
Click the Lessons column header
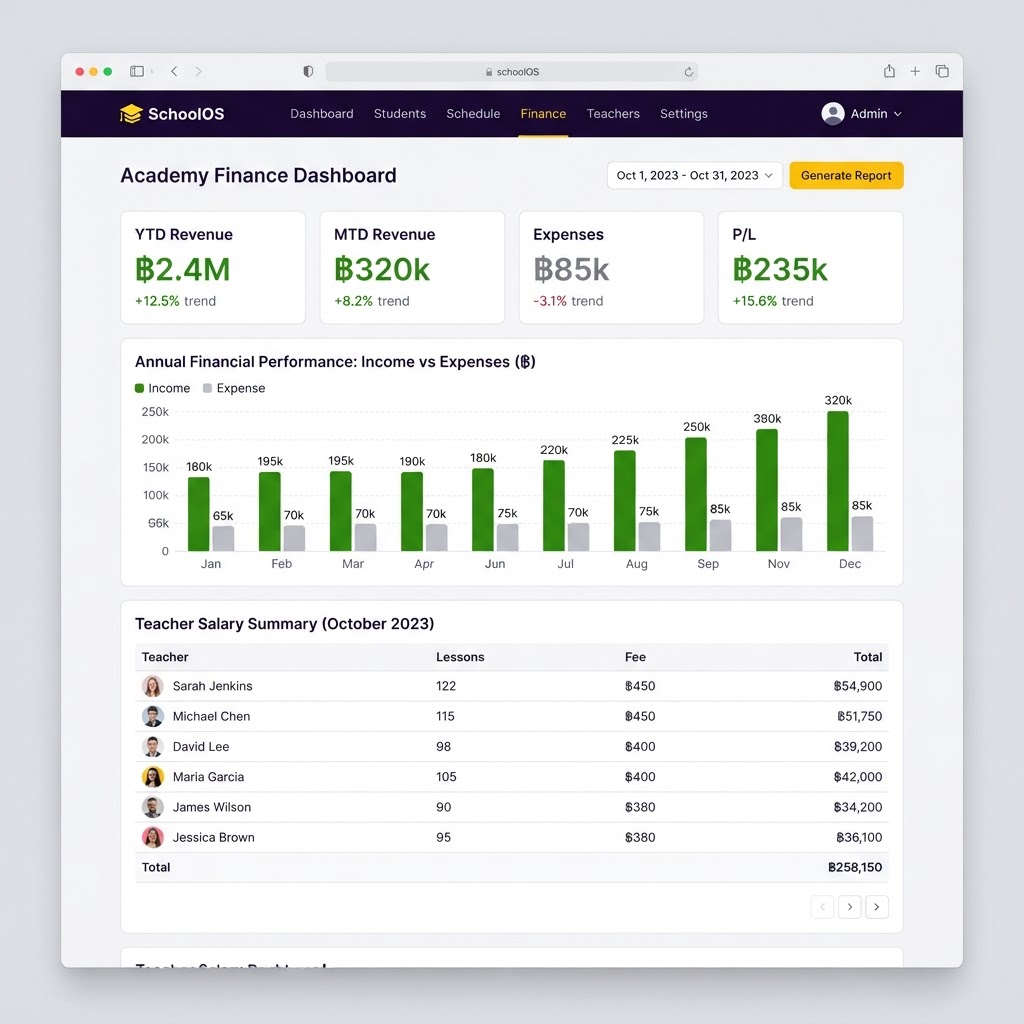pos(460,657)
